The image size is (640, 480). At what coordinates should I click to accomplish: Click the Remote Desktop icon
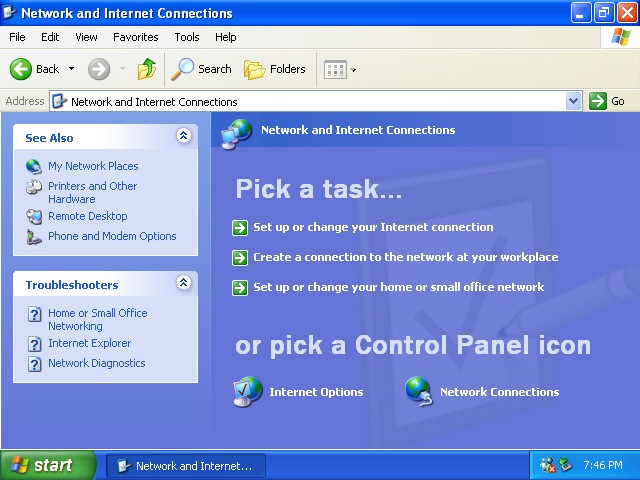click(34, 216)
